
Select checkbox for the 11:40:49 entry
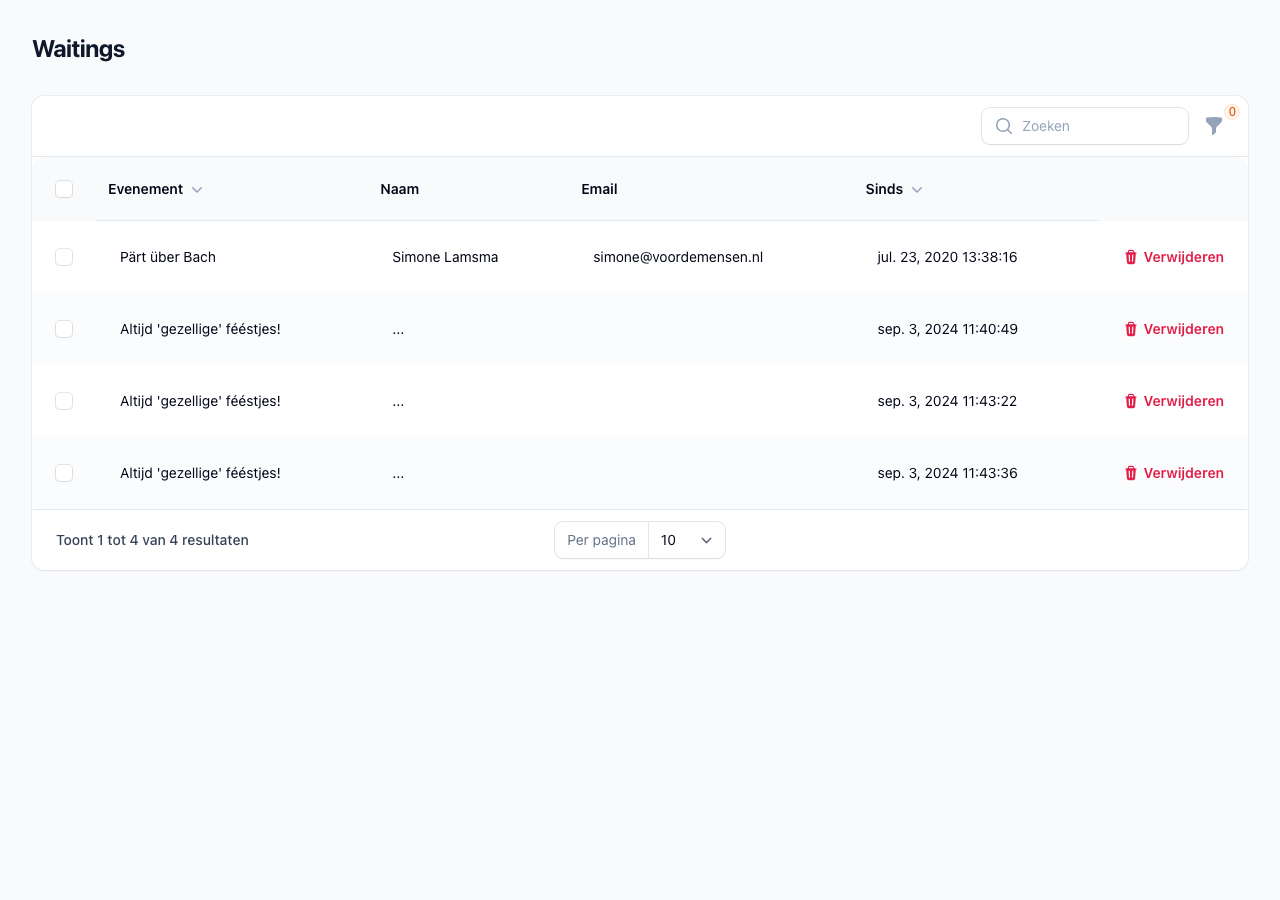pos(64,329)
